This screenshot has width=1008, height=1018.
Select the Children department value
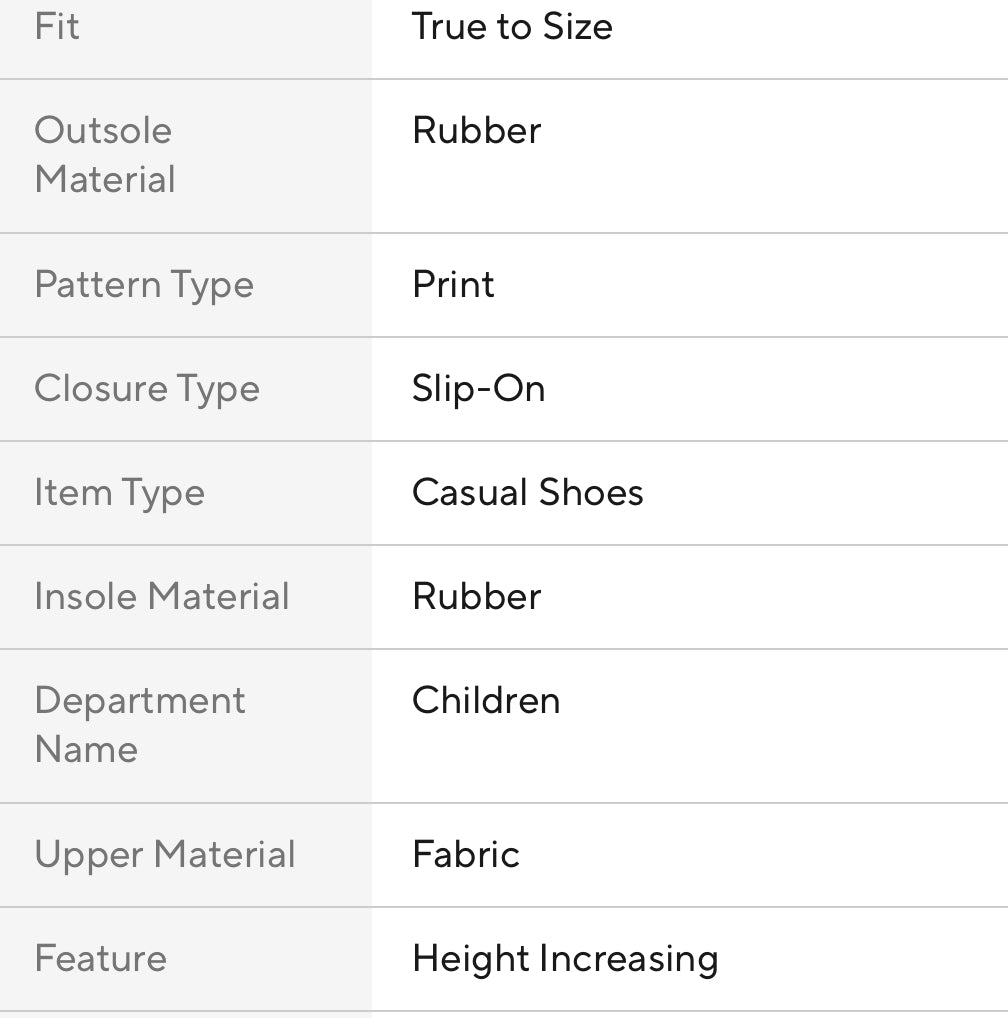point(486,701)
